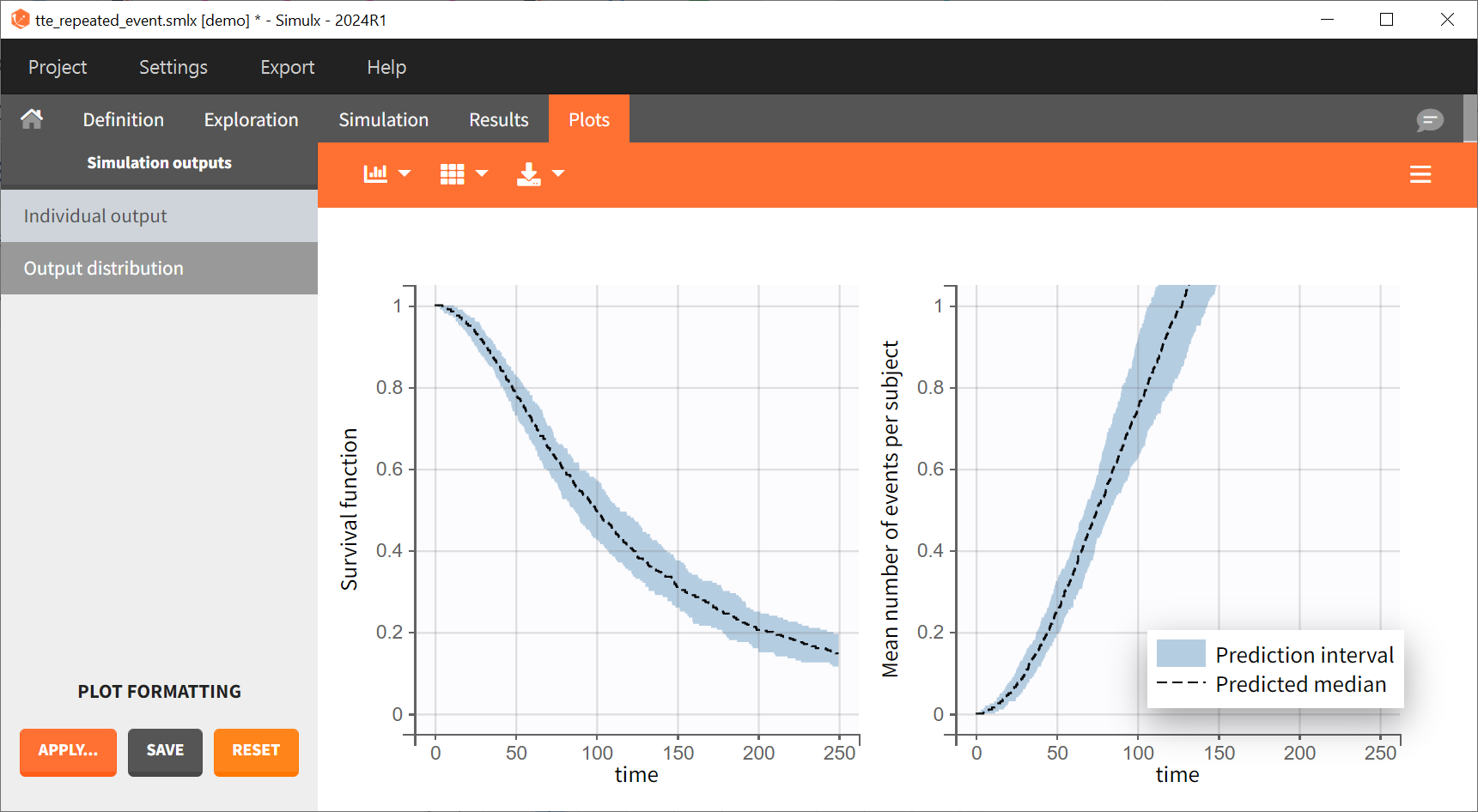This screenshot has height=812, width=1478.
Task: Switch to the Simulation tab
Action: coord(383,119)
